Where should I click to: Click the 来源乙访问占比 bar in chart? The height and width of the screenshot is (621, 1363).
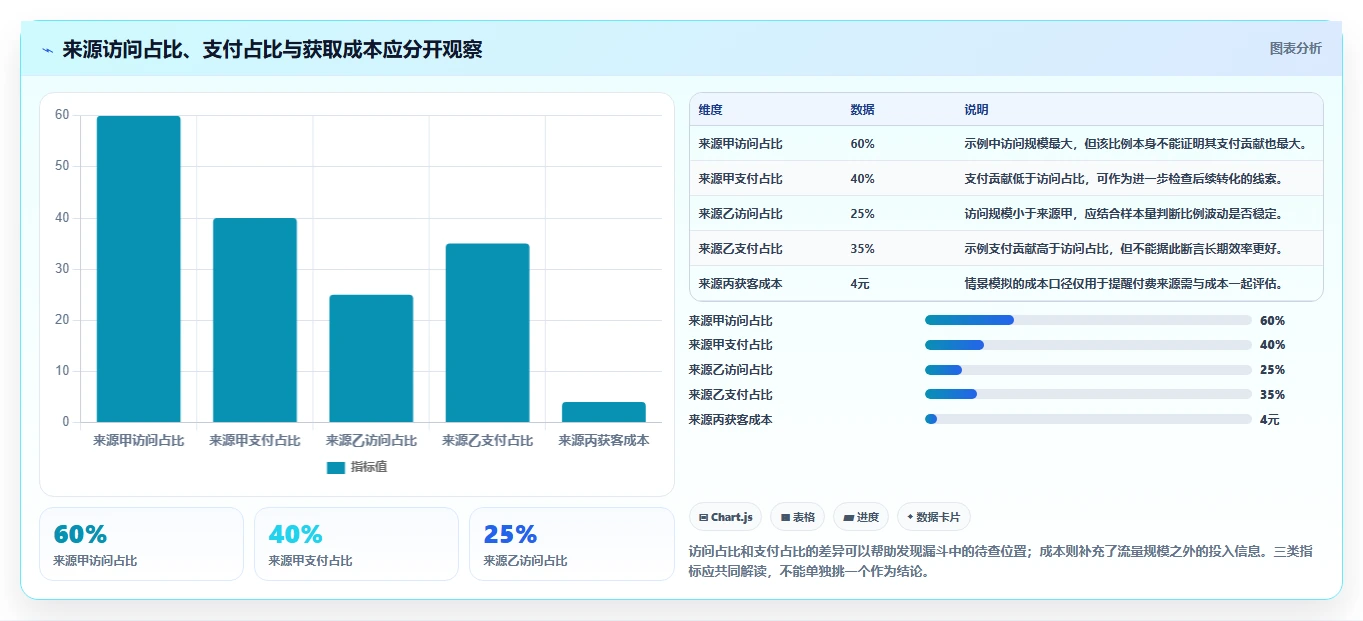tap(371, 358)
